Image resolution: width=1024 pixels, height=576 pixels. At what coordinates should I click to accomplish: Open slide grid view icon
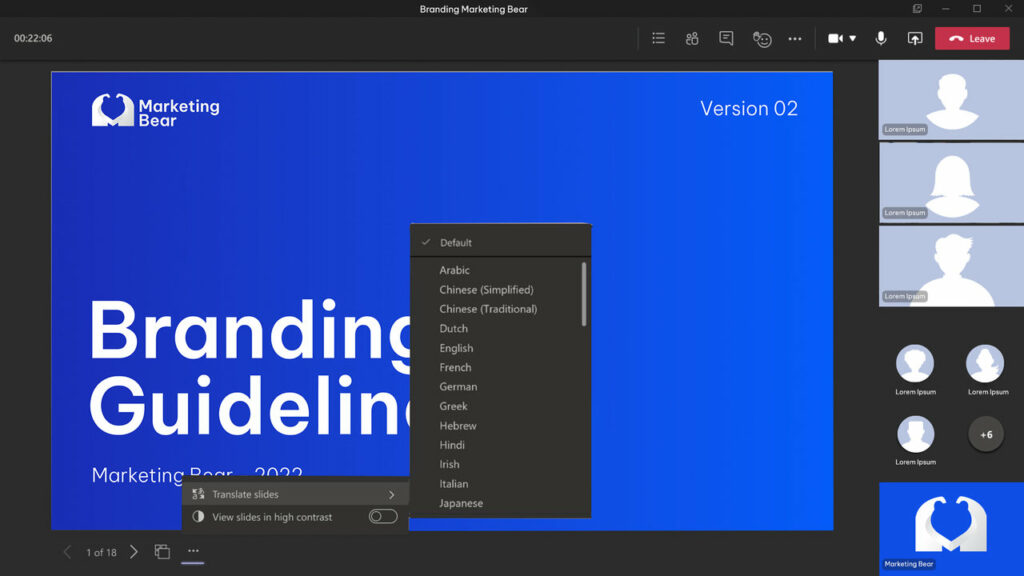tap(162, 552)
